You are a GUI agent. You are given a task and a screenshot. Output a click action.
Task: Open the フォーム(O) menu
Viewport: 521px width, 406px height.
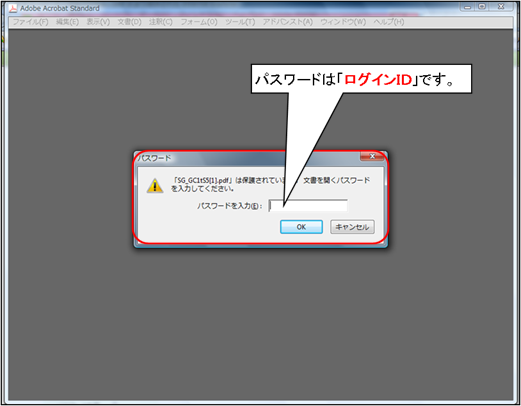tap(199, 22)
